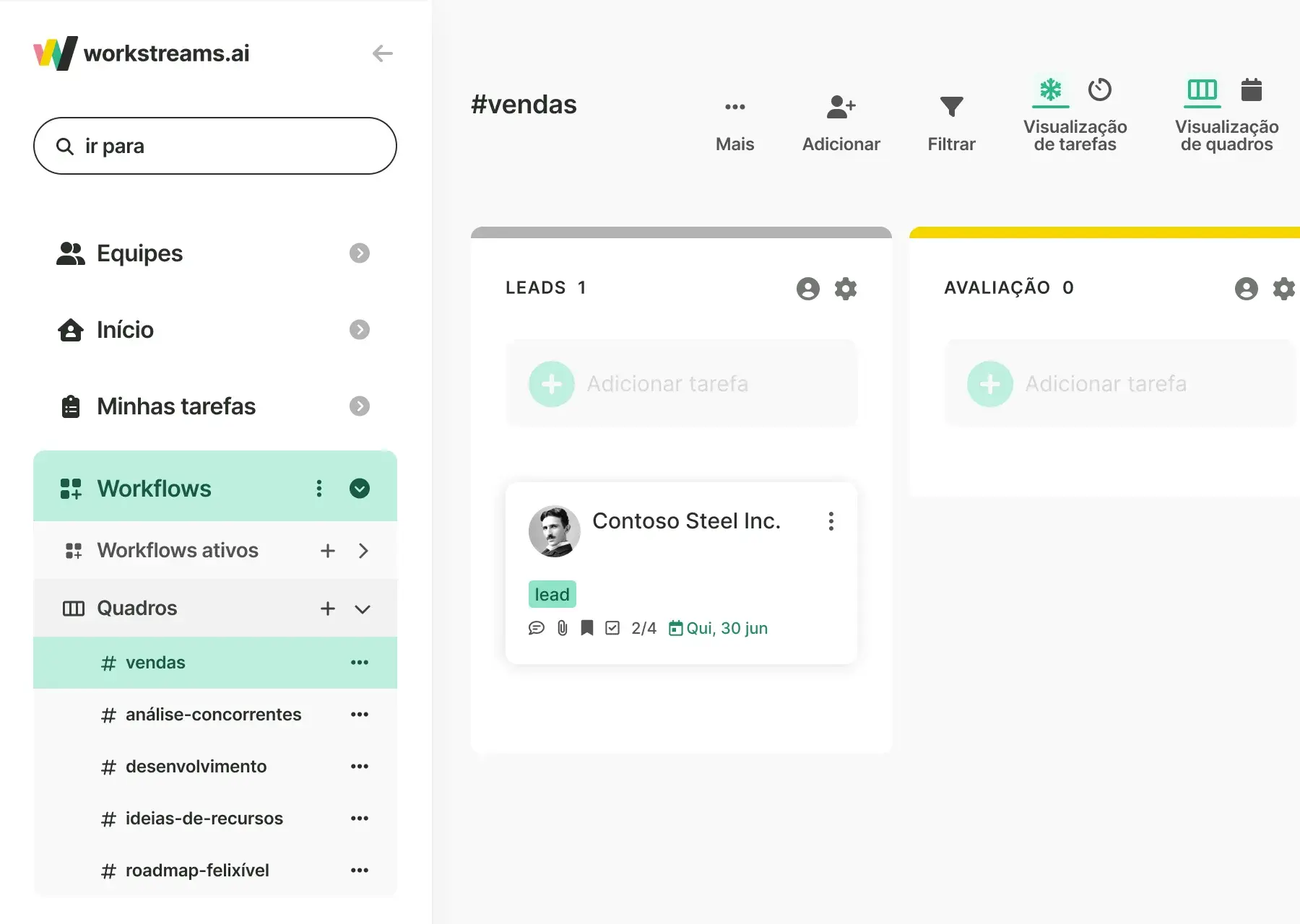Click the LEADS column assignee icon
1300x924 pixels.
(807, 289)
